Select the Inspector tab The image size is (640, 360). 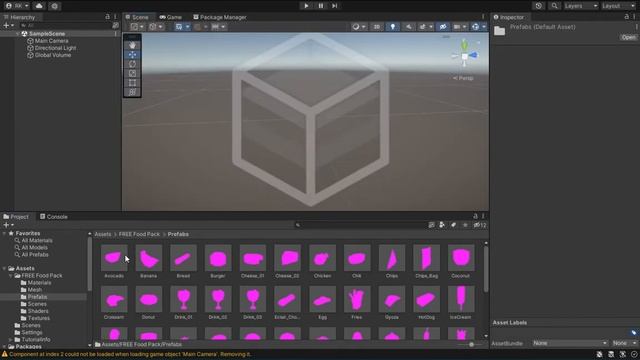tap(509, 17)
